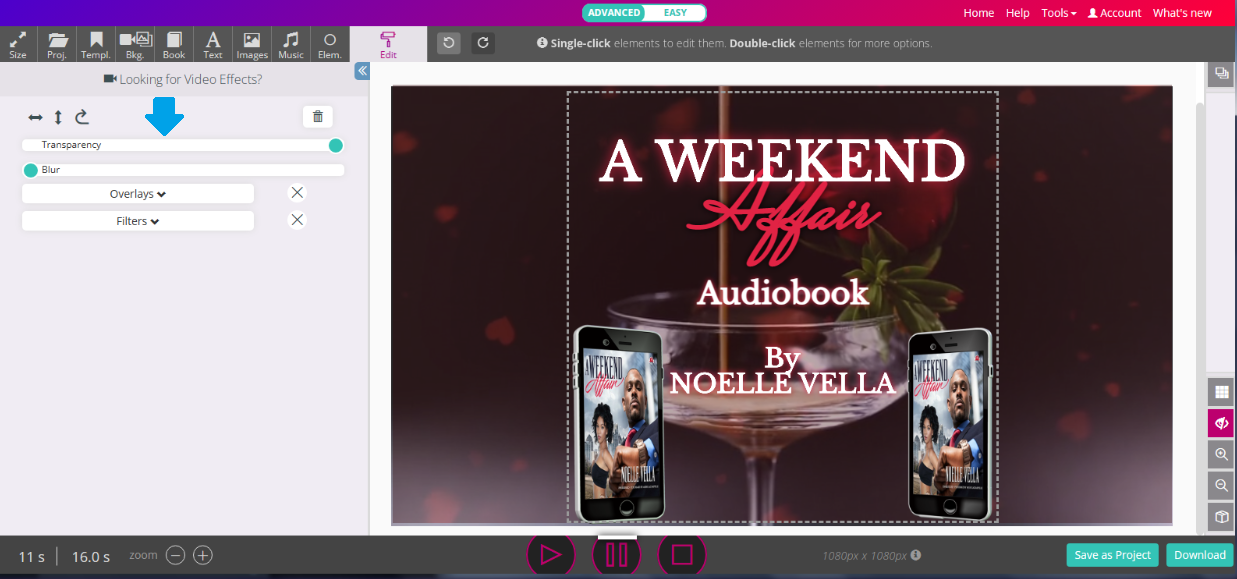
Task: Click the redo button
Action: tap(483, 43)
